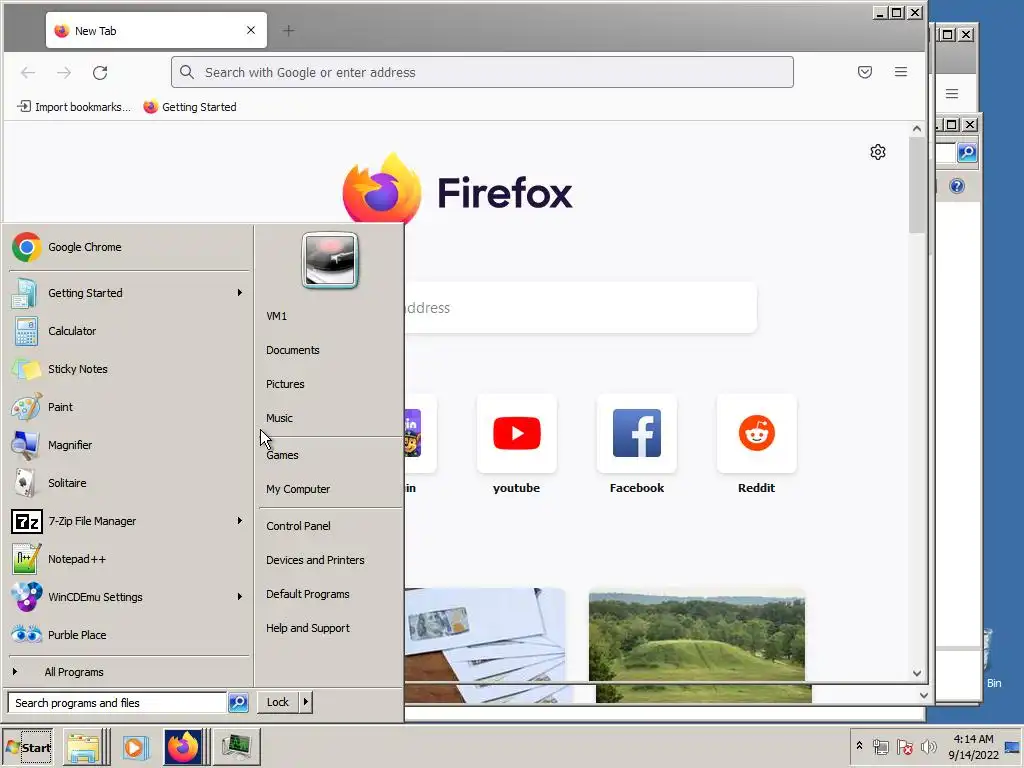Expand Getting Started submenu arrow

(240, 293)
